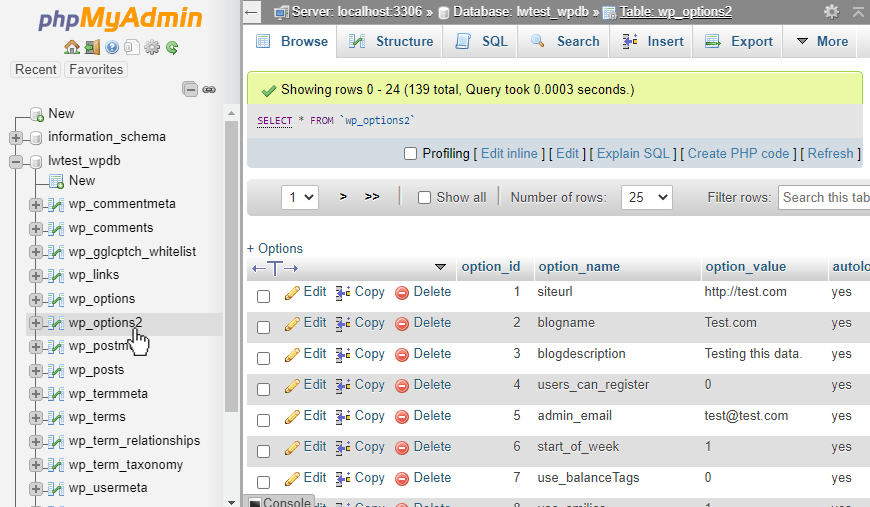Viewport: 870px width, 507px height.
Task: Click table icon beside wp_commentmeta
Action: (55, 205)
